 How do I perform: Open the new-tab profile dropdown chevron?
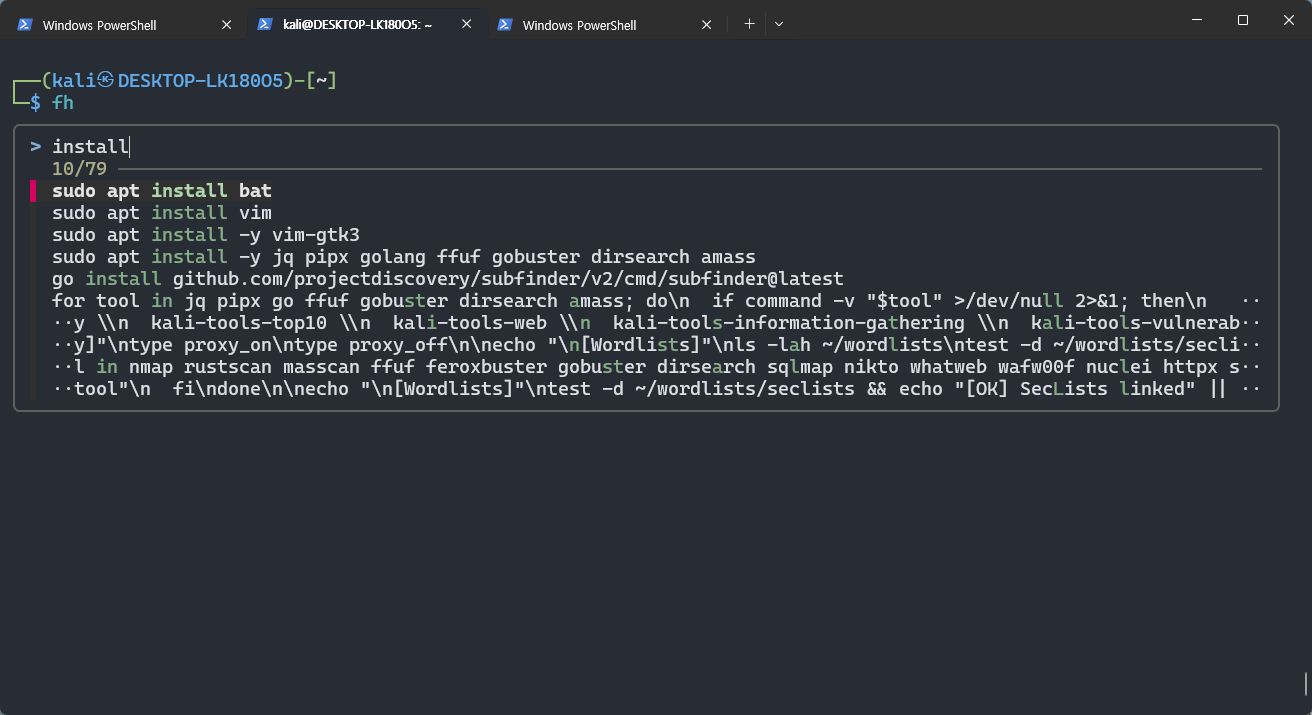779,24
